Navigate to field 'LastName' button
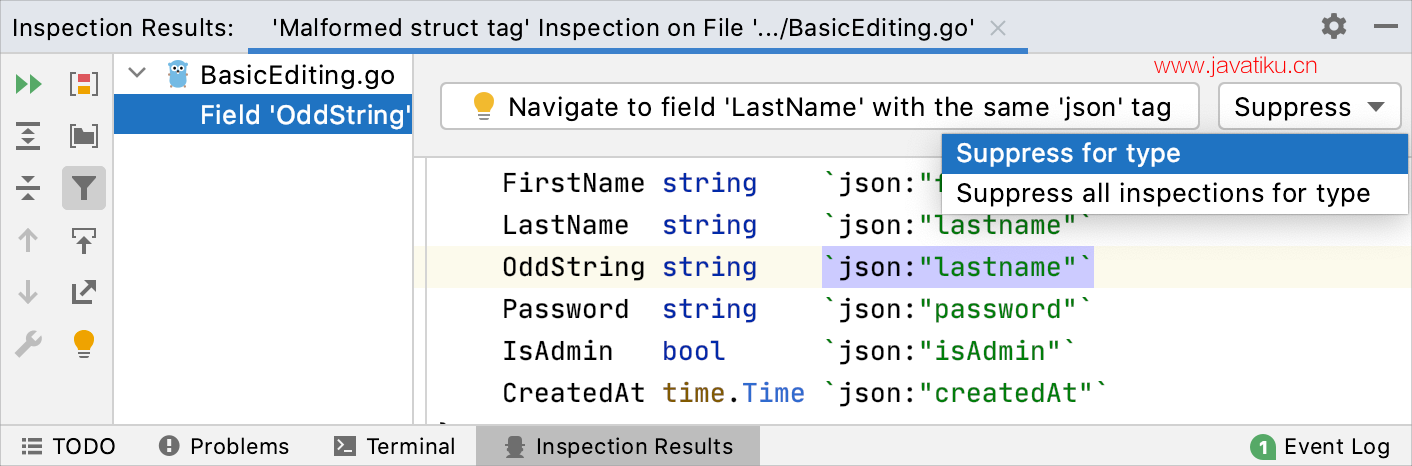This screenshot has height=466, width=1412. (820, 107)
